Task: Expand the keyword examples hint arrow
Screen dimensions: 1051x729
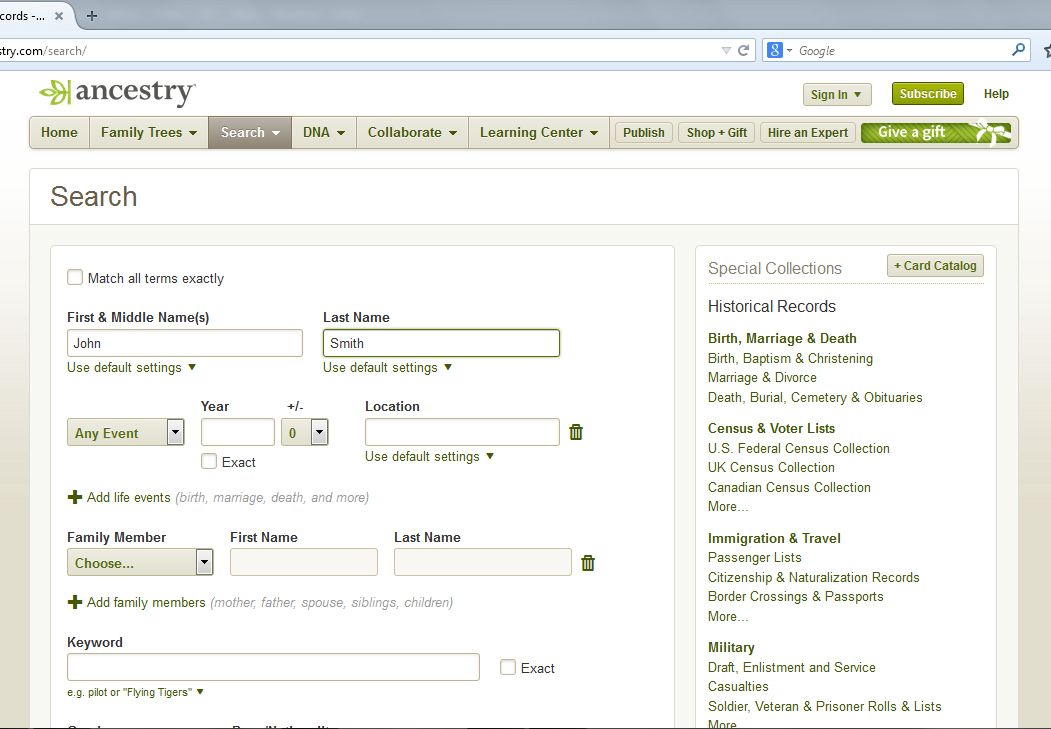Action: coord(200,691)
